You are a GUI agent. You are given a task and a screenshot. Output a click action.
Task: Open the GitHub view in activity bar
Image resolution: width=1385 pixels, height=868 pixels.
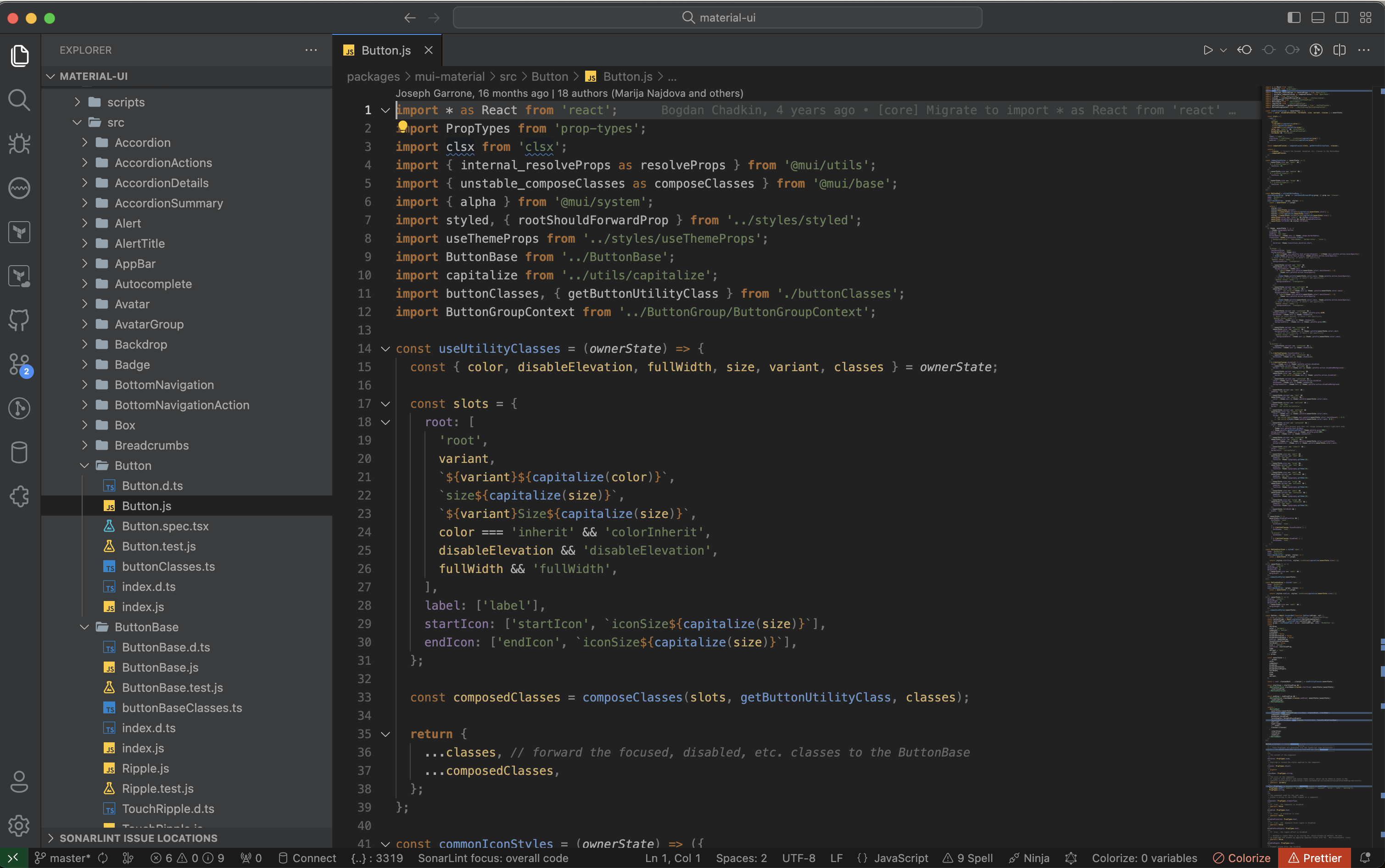pyautogui.click(x=20, y=320)
